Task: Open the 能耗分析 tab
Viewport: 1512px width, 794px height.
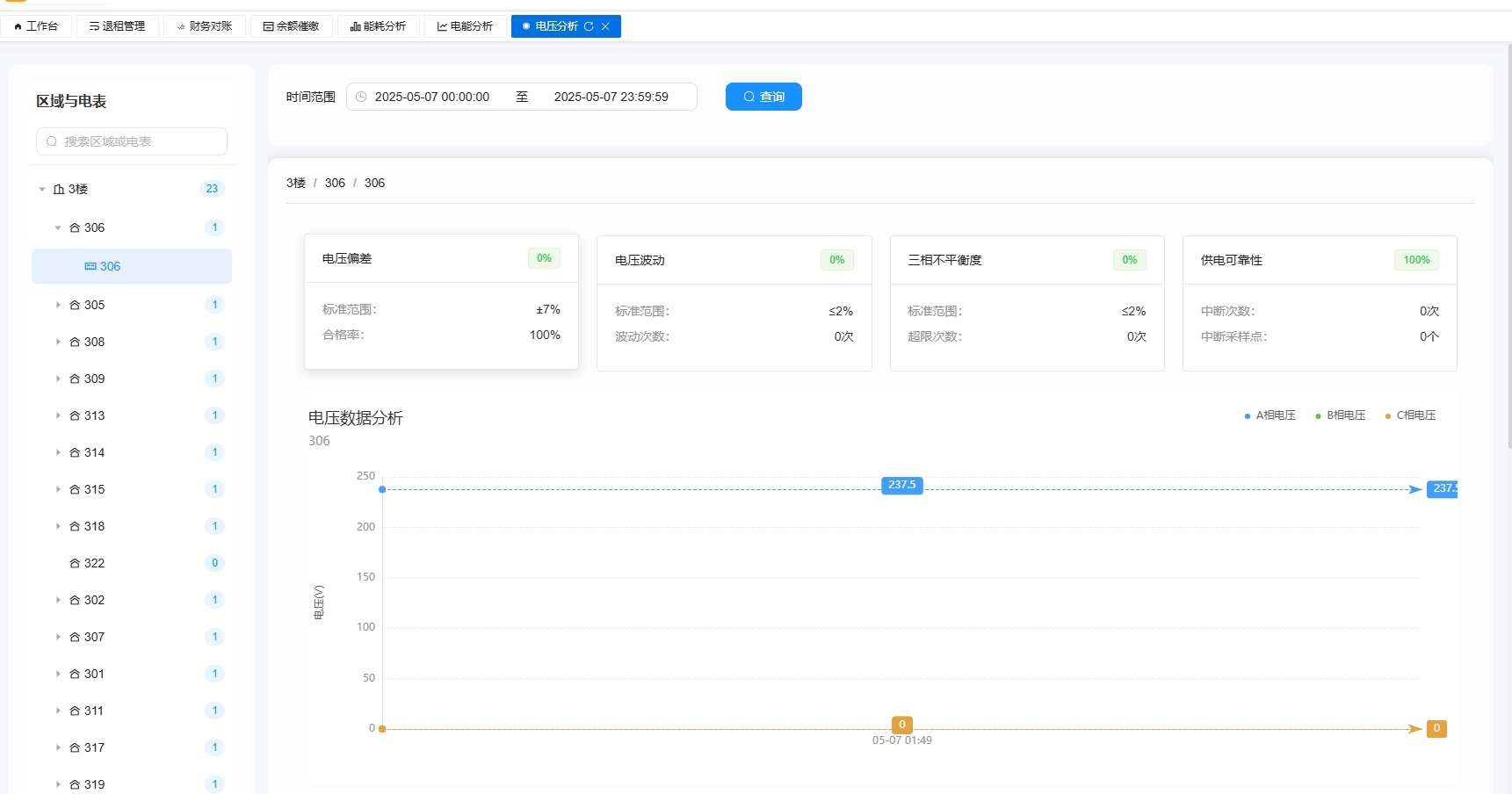Action: tap(379, 26)
